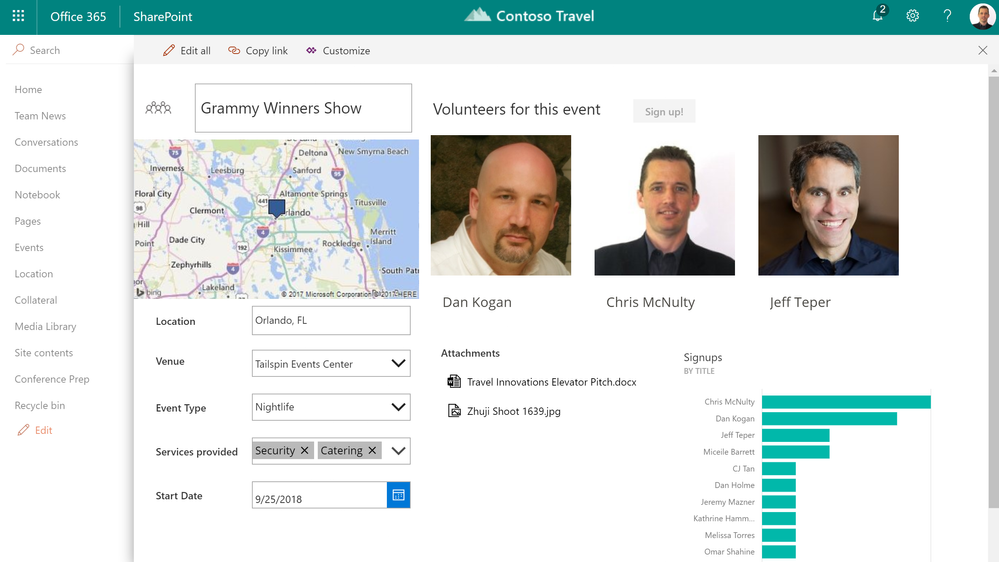This screenshot has width=999, height=562.
Task: Click the Copy link chain icon
Action: click(234, 50)
